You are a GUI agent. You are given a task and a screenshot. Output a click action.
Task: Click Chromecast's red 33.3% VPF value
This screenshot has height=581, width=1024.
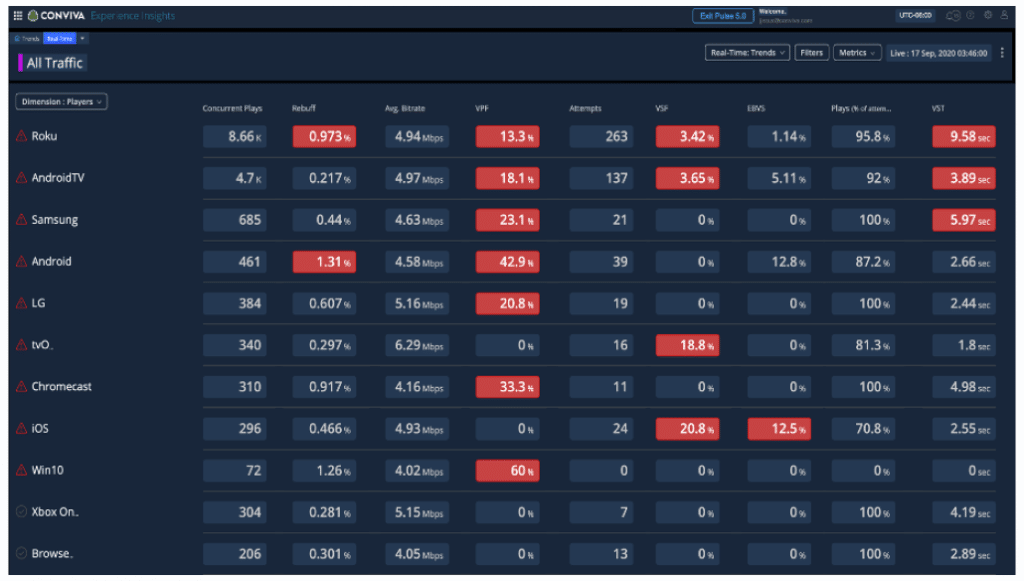[x=507, y=387]
